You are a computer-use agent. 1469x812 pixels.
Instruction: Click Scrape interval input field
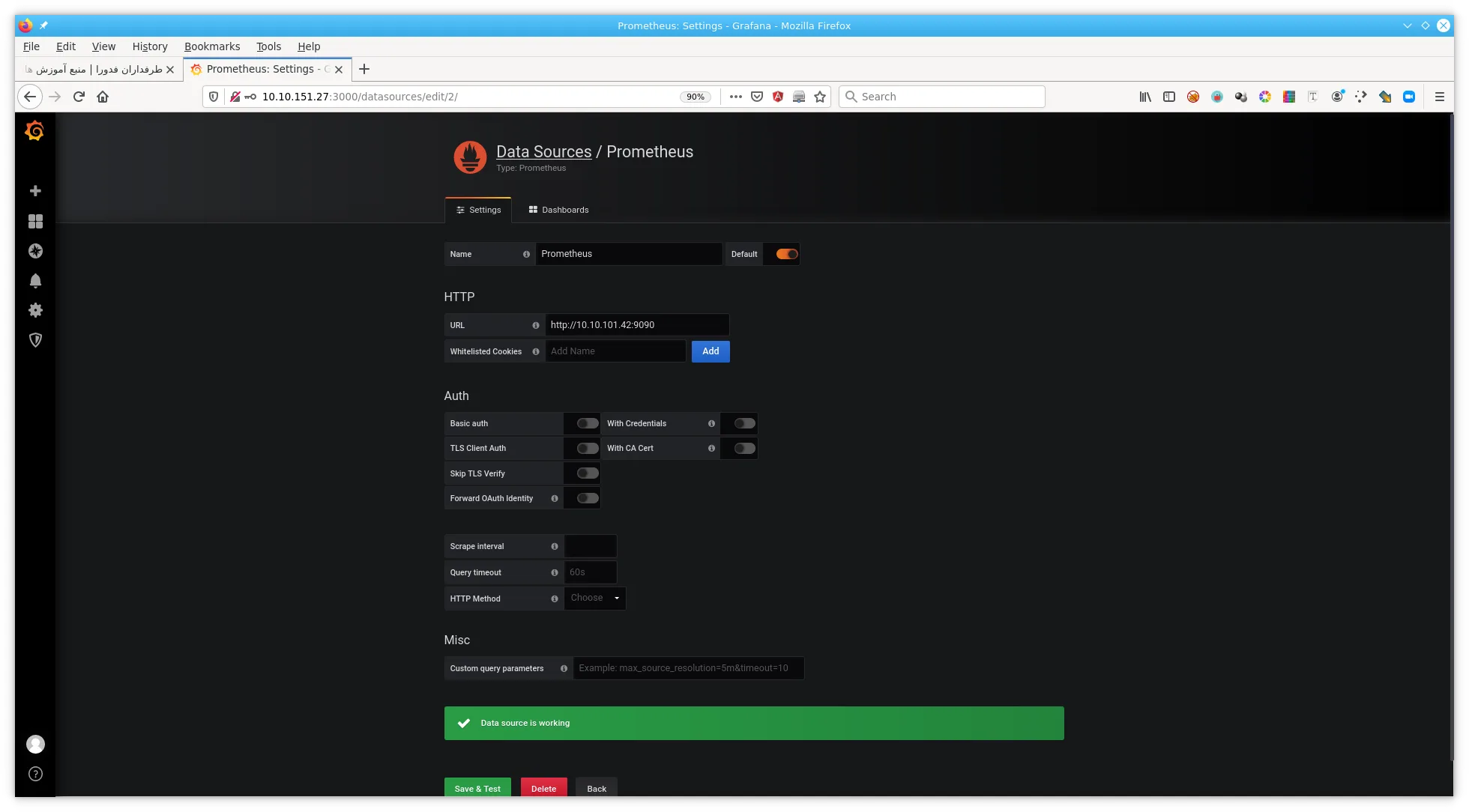point(591,546)
